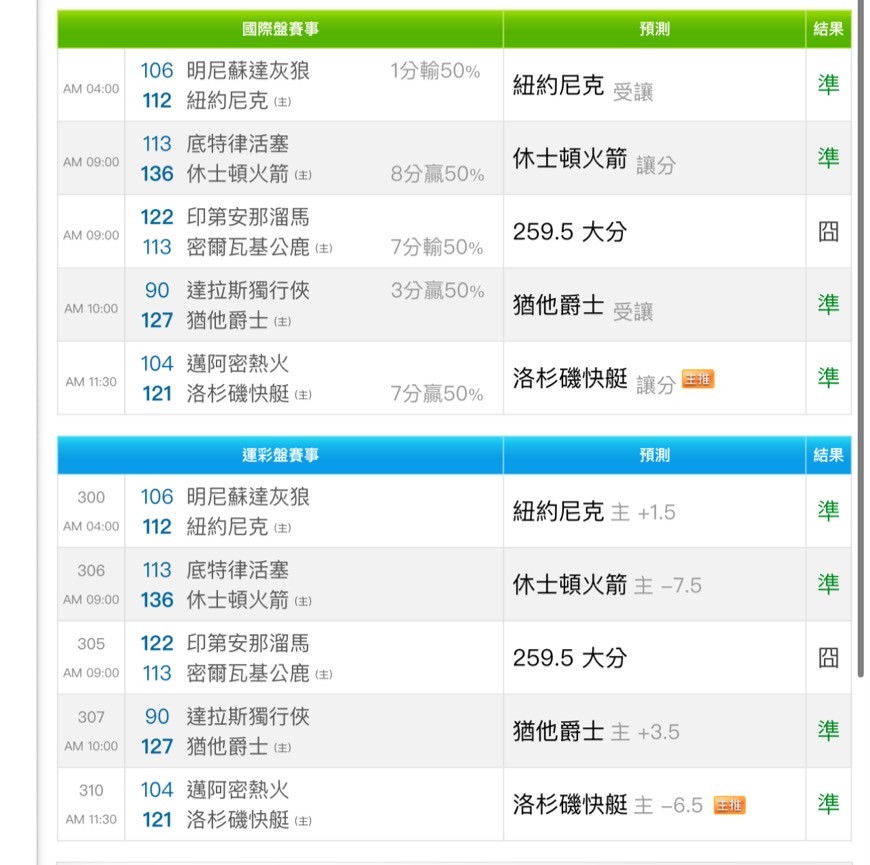Click game code 305 in the 運彩盤 table

coord(91,644)
